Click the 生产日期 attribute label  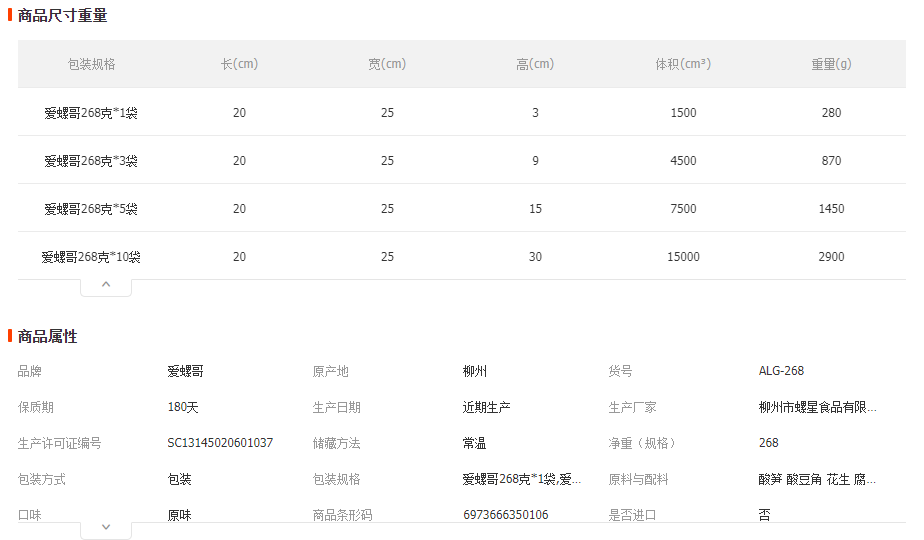click(x=336, y=407)
